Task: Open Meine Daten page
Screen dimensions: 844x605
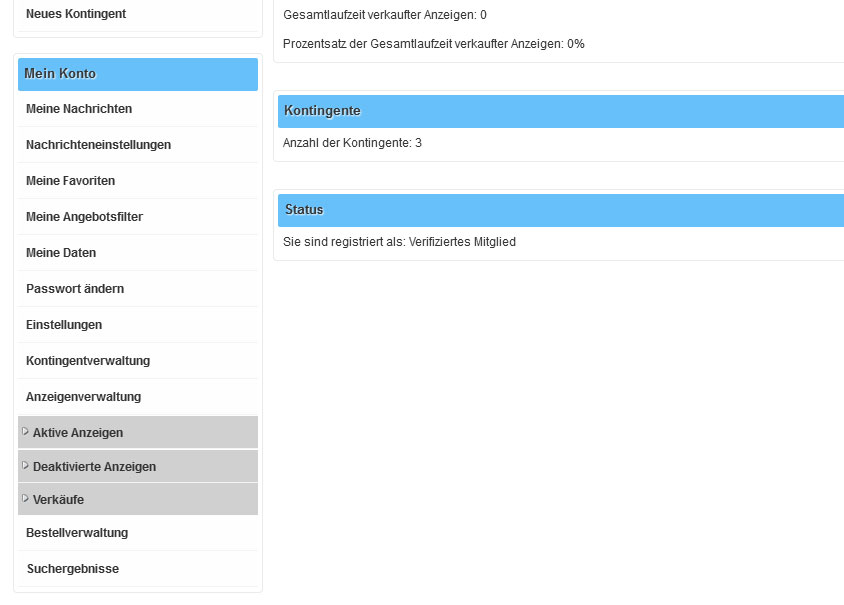Action: coord(138,253)
